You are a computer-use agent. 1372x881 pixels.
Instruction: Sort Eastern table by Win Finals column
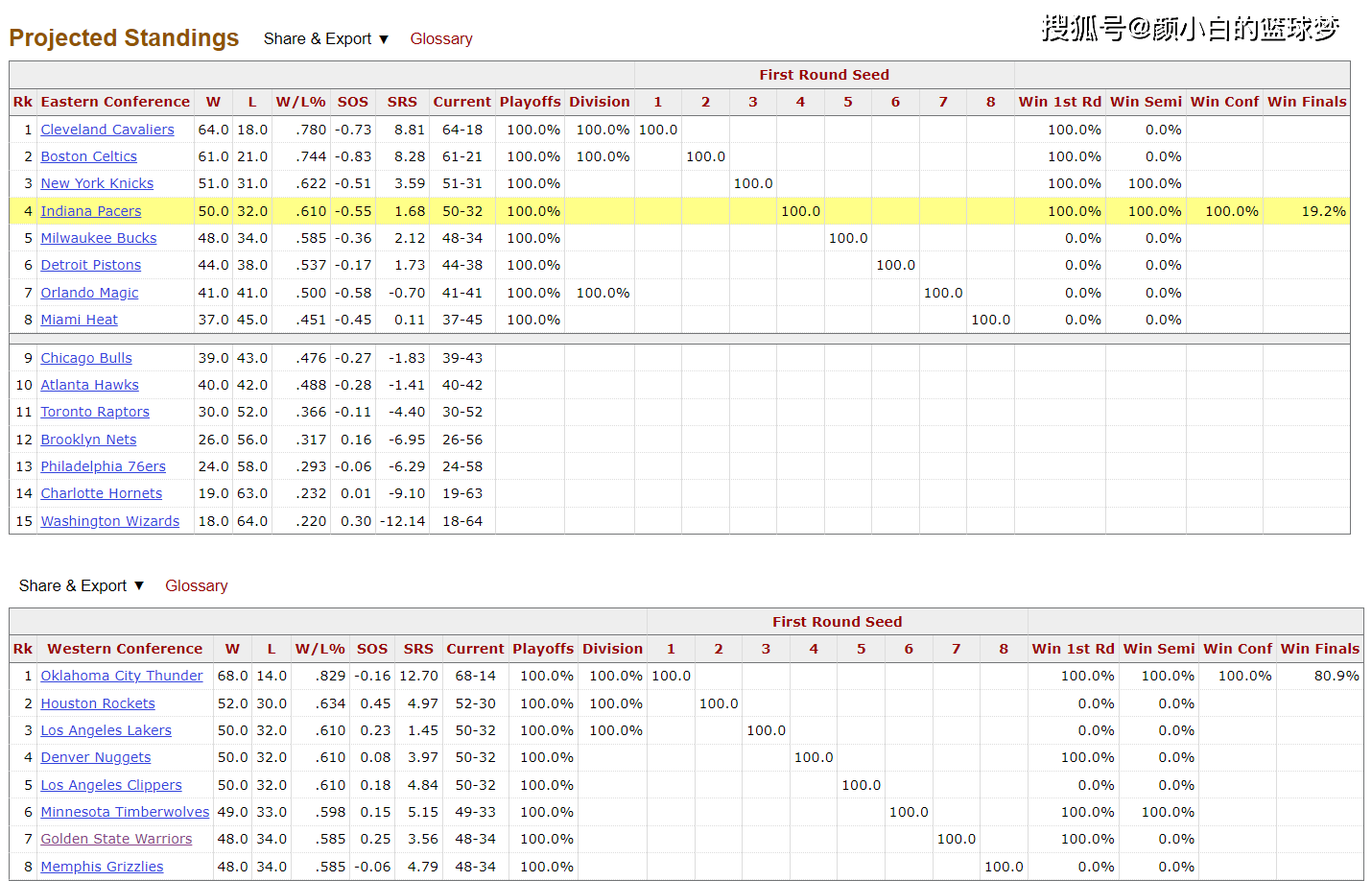[x=1306, y=102]
